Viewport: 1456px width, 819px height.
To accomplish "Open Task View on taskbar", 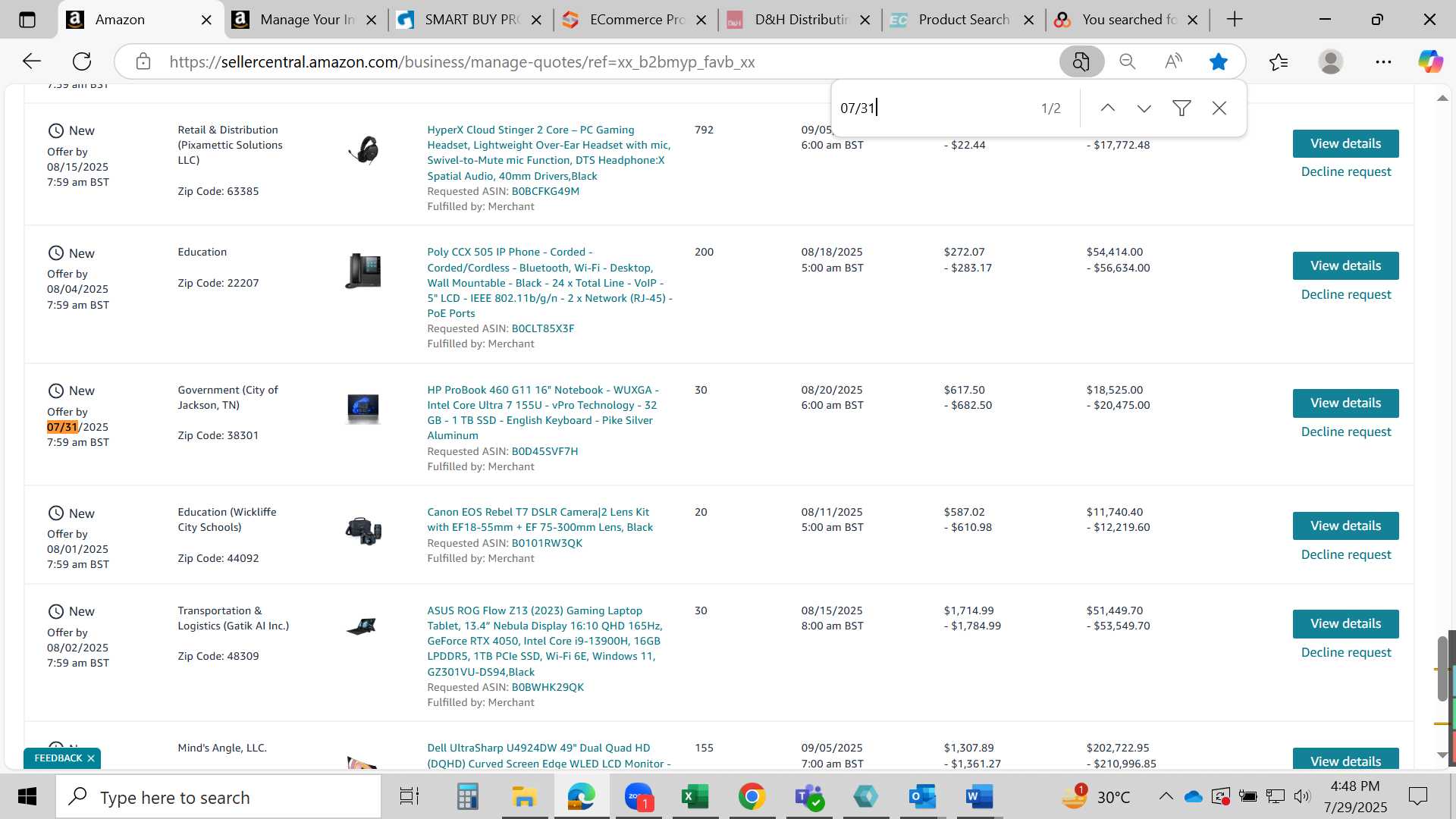I will click(409, 797).
